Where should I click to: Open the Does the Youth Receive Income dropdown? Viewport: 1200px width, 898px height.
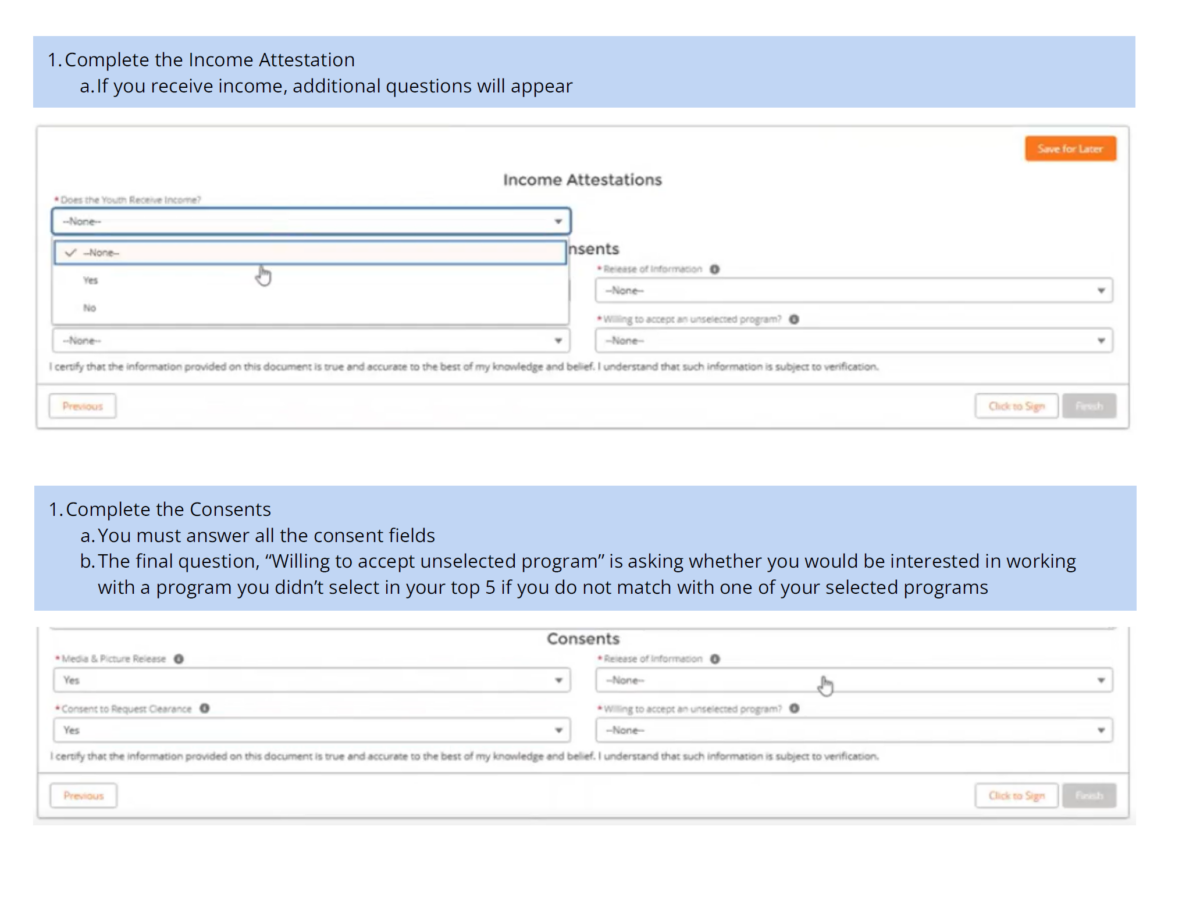pyautogui.click(x=311, y=221)
